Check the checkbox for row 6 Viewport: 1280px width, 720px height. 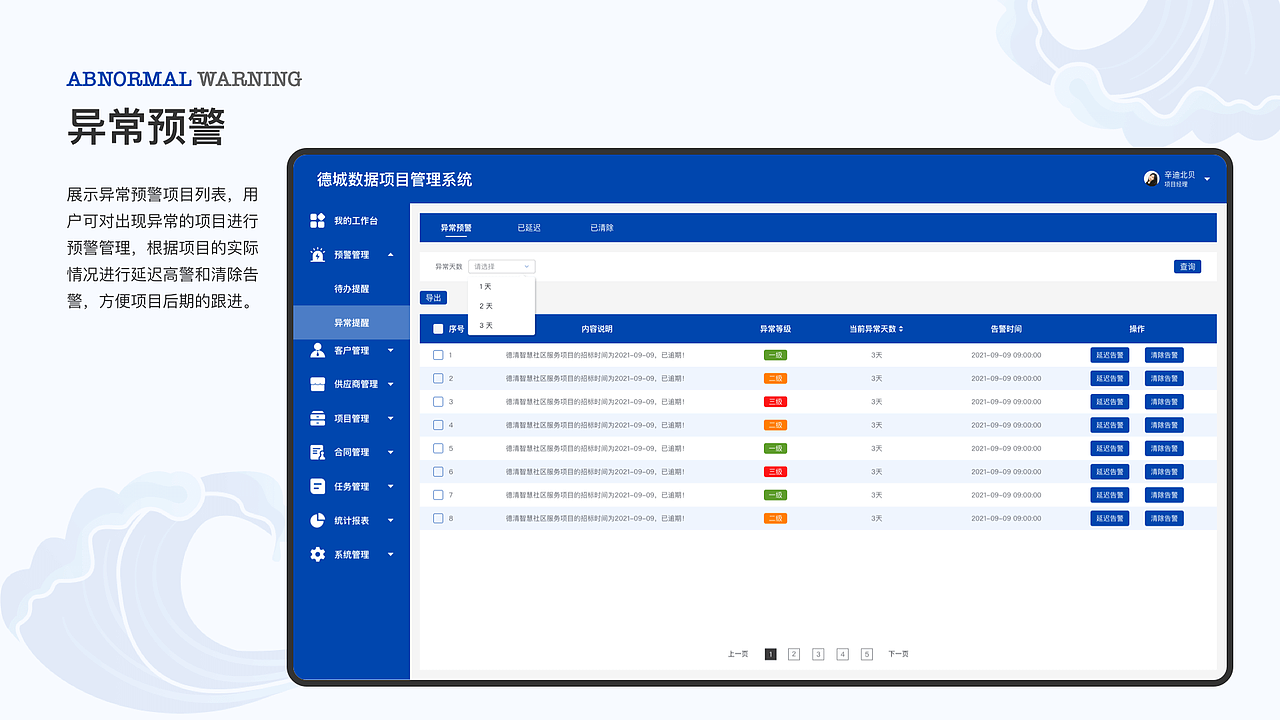[438, 471]
